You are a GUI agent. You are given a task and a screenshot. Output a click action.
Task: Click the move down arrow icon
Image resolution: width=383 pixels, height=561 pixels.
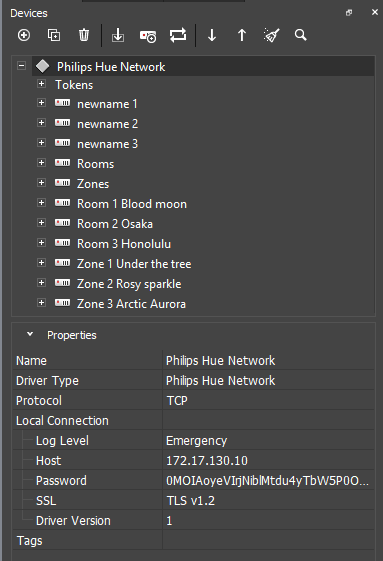point(212,35)
